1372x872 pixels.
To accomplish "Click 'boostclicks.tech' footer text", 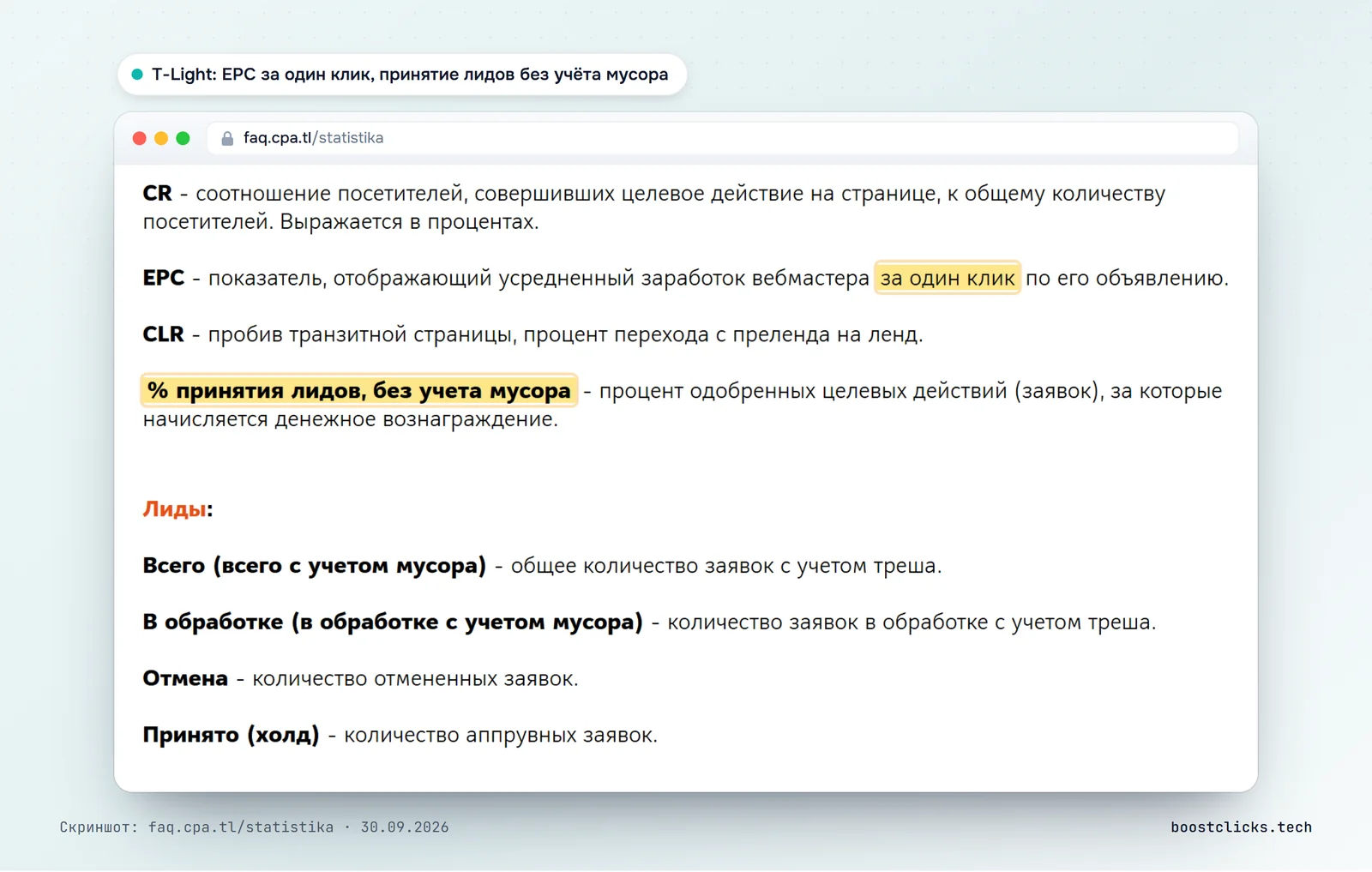I will (1241, 827).
